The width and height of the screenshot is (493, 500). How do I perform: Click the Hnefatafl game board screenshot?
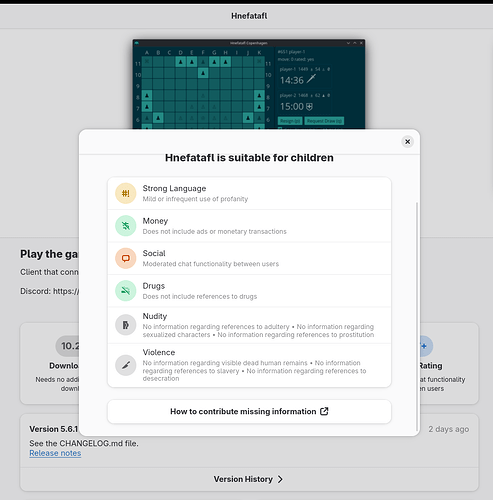click(249, 84)
